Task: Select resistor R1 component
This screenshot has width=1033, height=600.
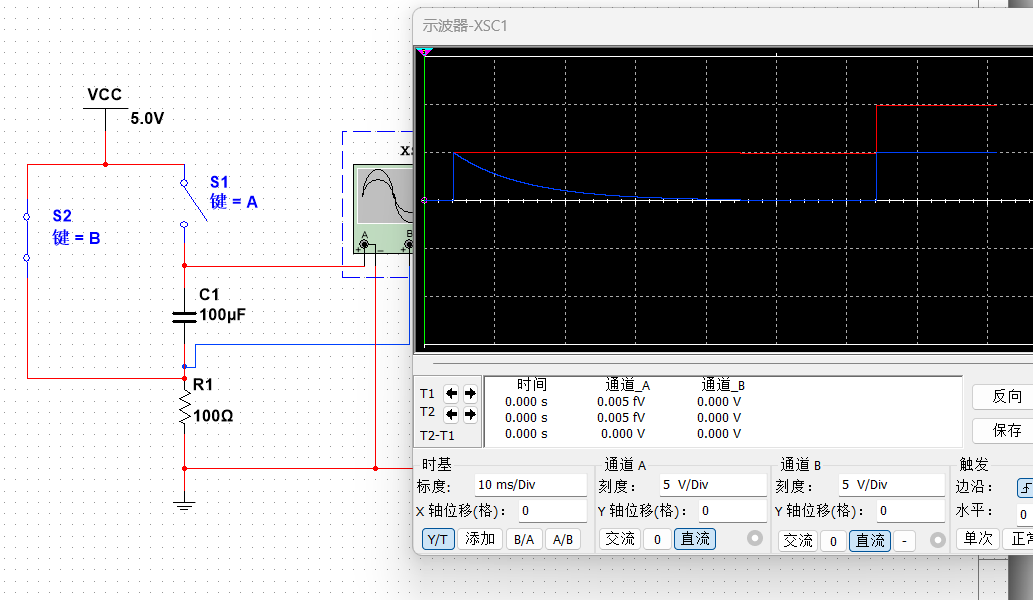Action: point(185,407)
